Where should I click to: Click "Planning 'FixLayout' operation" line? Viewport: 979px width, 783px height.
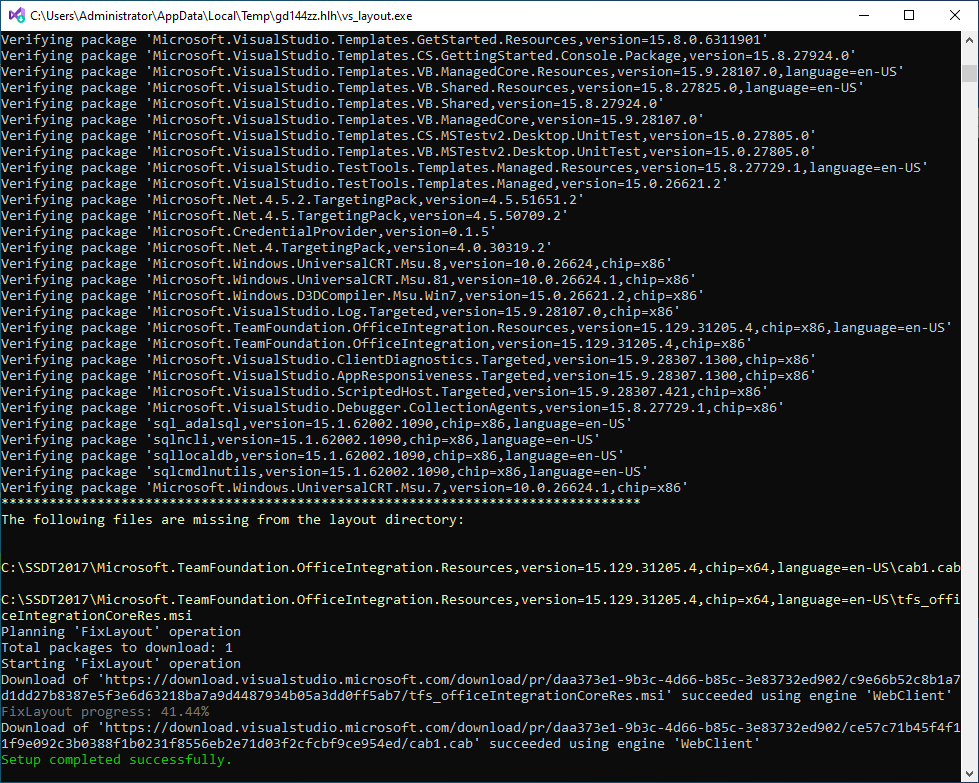click(x=121, y=631)
